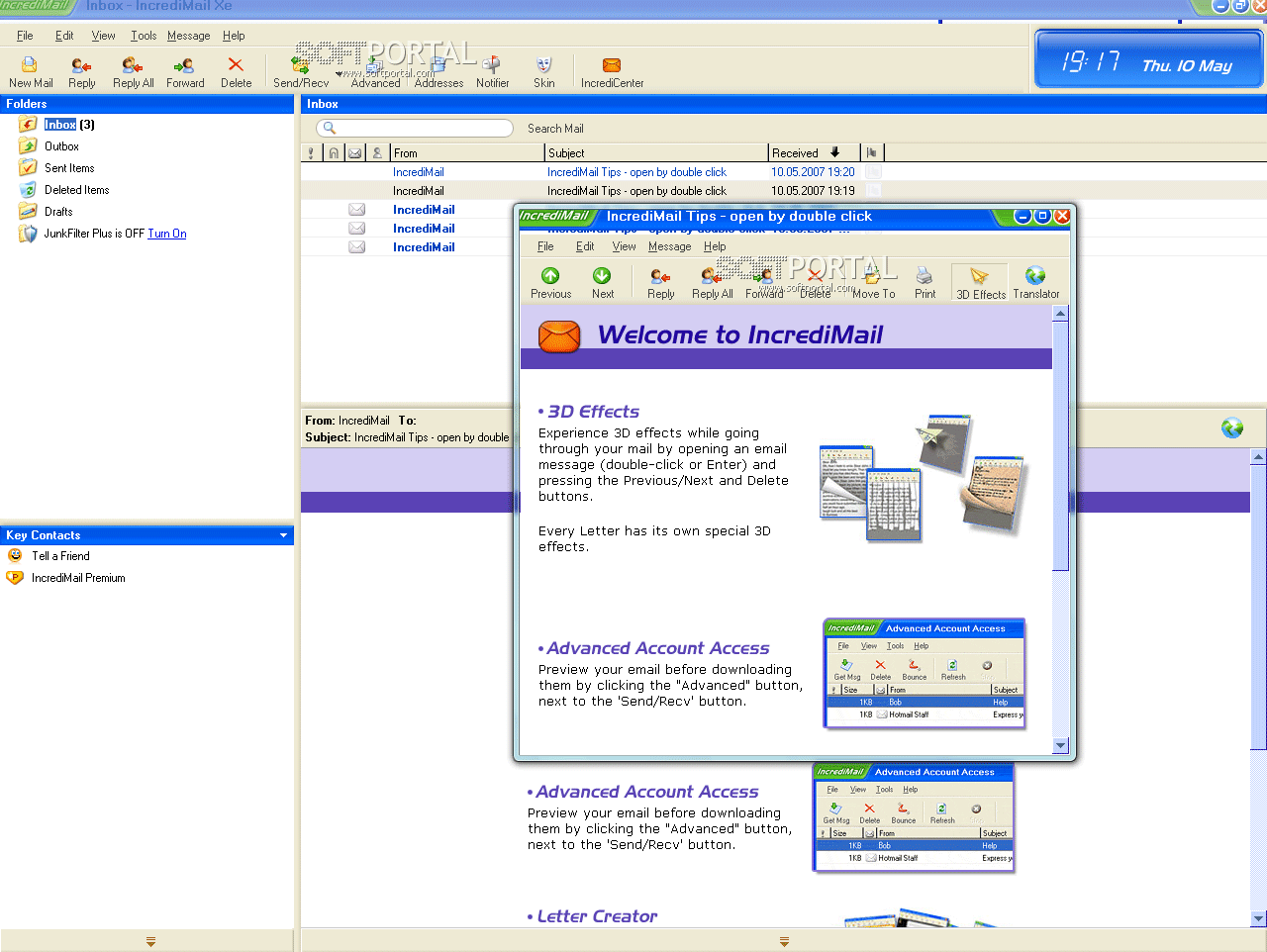Click the priority column header icon

point(311,152)
